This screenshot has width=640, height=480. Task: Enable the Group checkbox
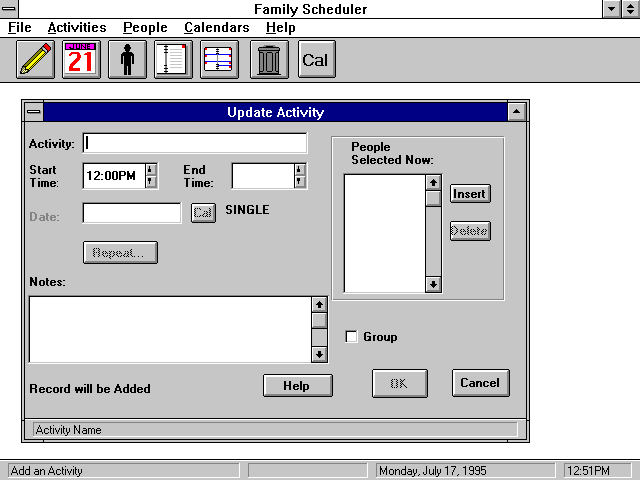click(x=351, y=337)
